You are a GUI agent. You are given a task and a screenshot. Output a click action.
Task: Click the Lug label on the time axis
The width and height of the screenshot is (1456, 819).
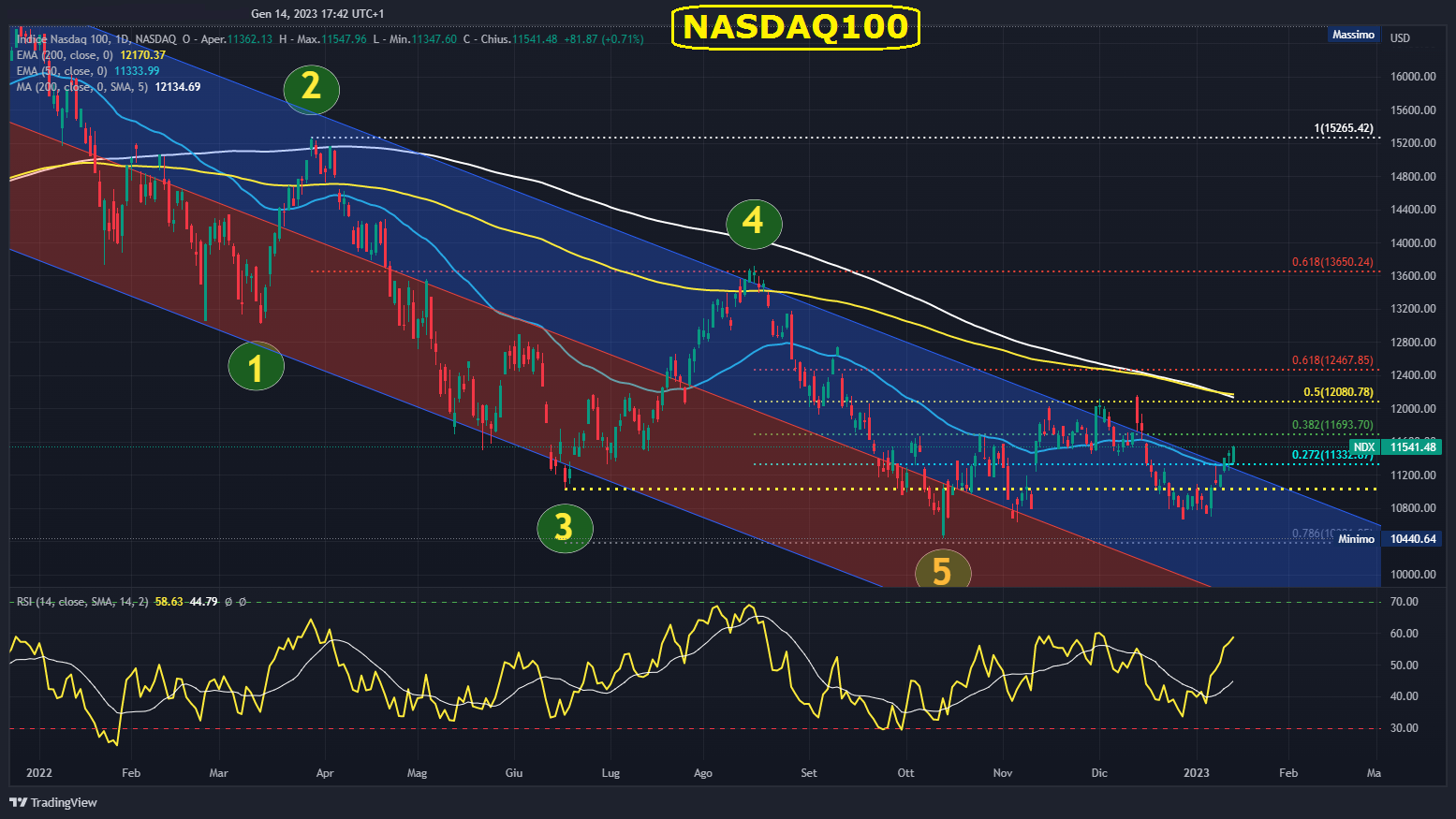[610, 773]
